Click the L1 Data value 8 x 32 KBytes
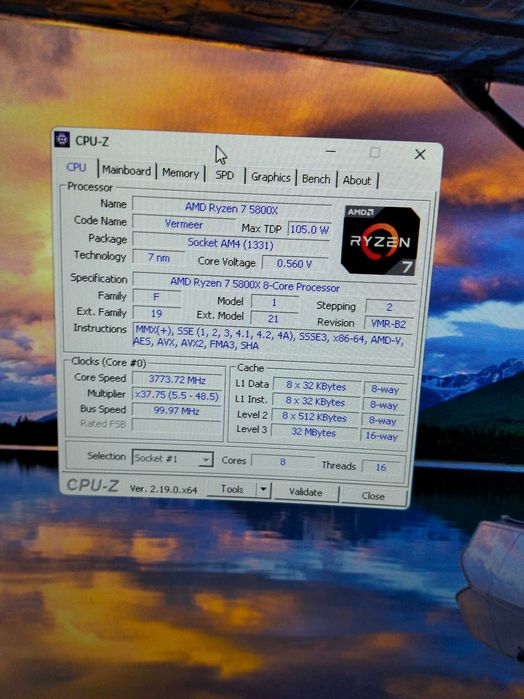 coord(317,387)
